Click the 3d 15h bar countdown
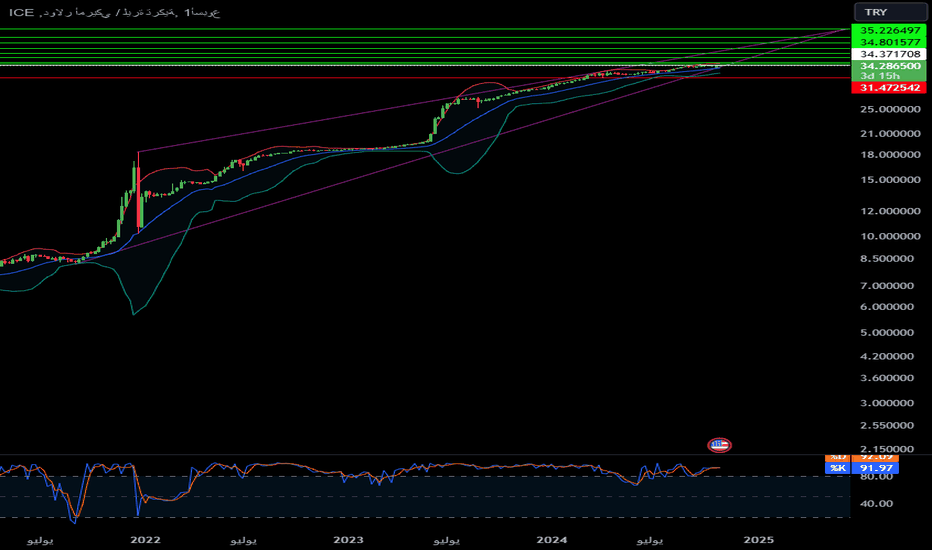932x550 pixels. click(880, 76)
